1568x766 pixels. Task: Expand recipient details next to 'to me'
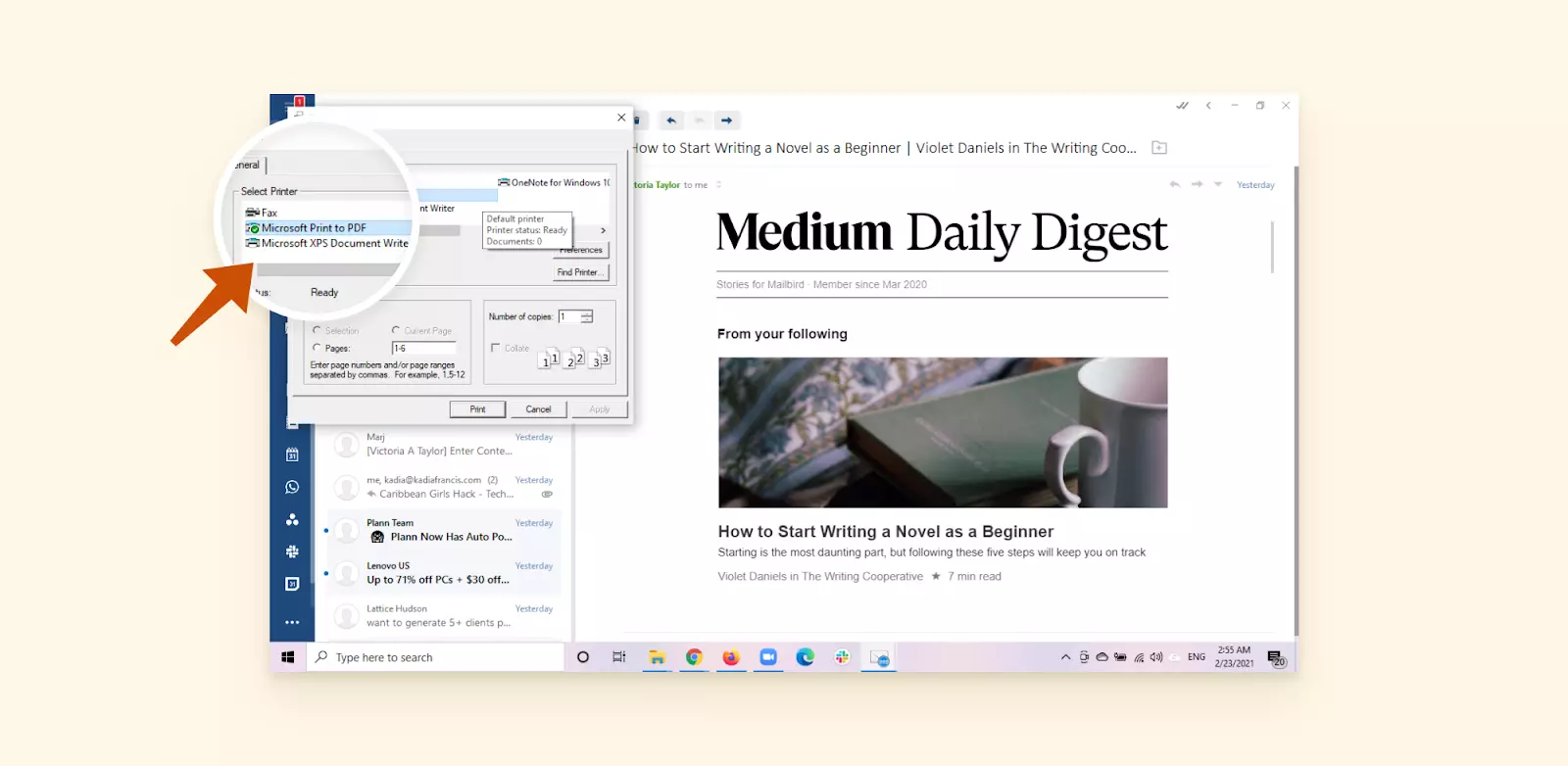718,184
